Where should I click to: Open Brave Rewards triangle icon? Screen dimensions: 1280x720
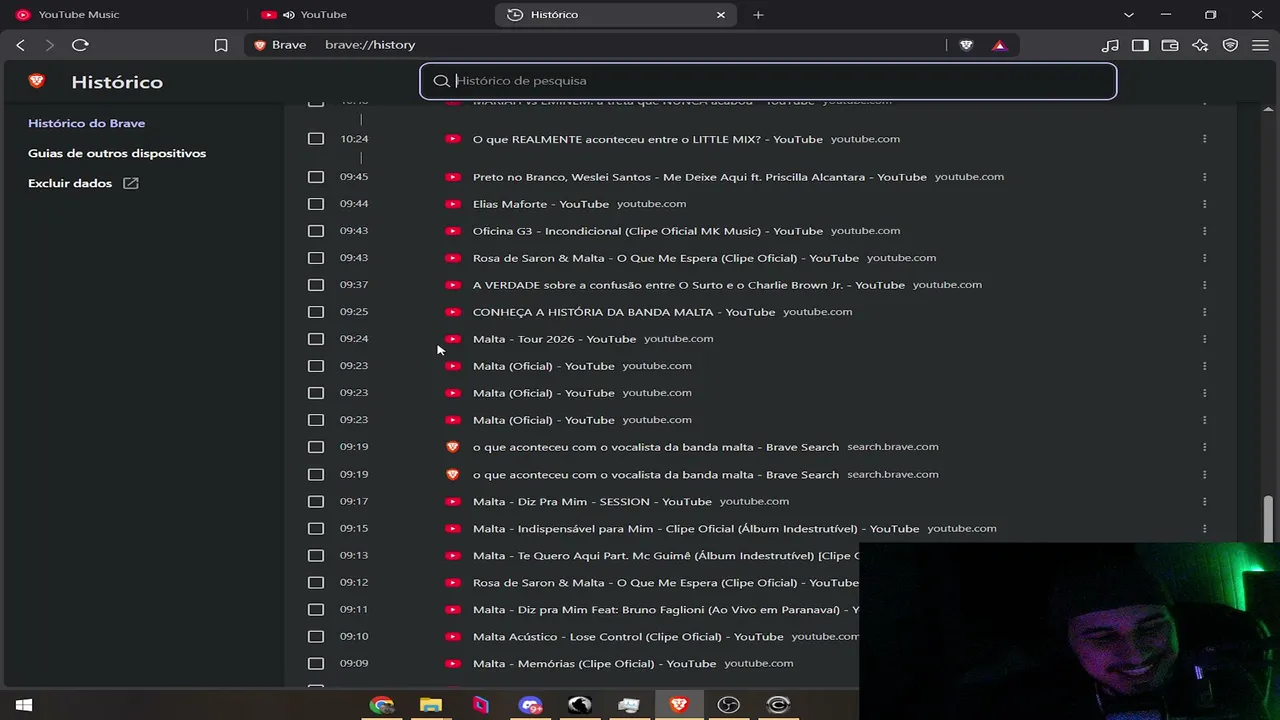pos(999,45)
